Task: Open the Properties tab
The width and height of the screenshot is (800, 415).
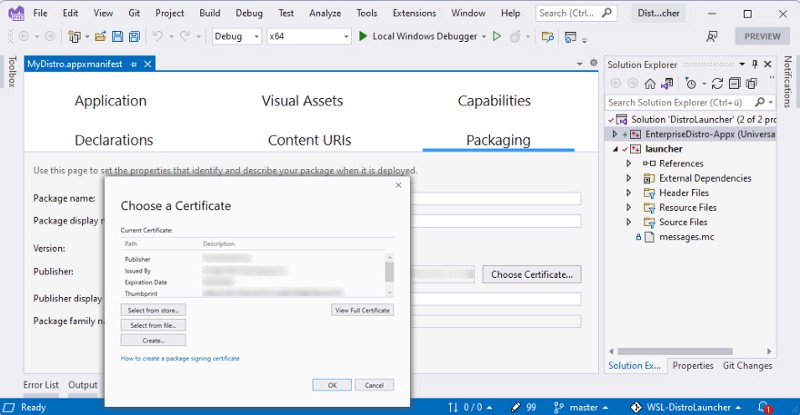Action: click(x=693, y=365)
